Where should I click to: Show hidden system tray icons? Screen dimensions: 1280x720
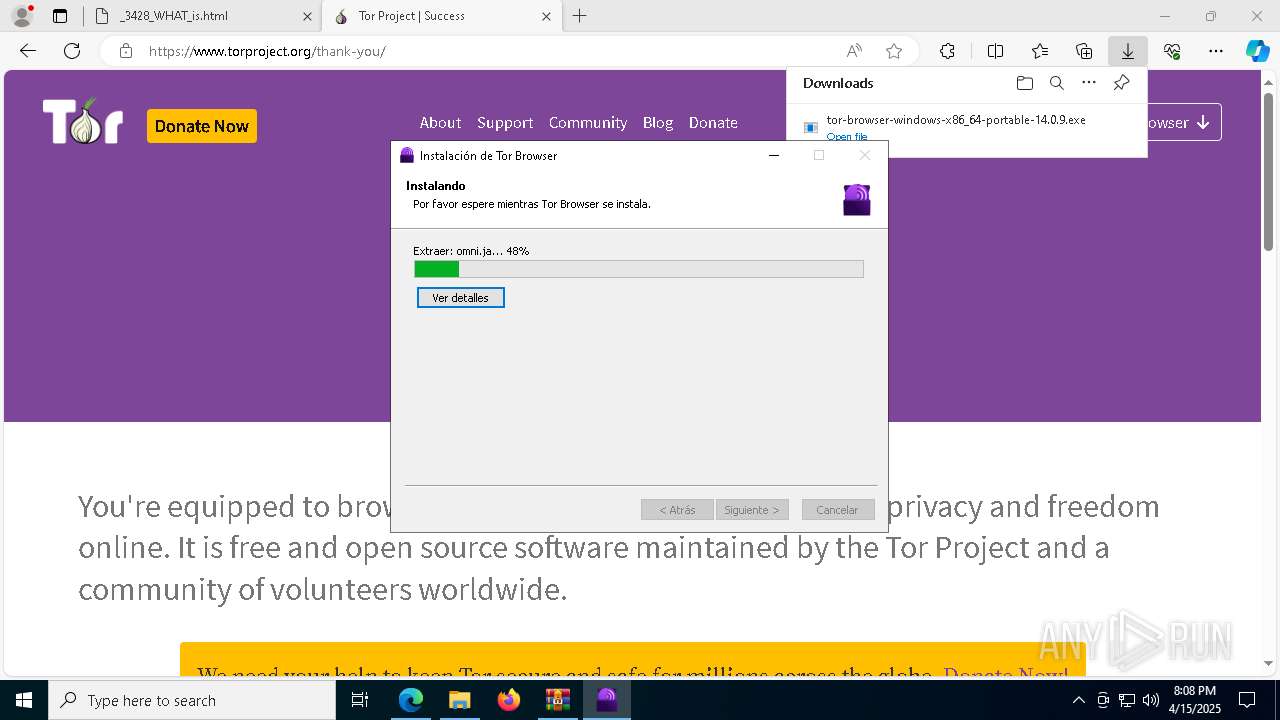point(1078,700)
